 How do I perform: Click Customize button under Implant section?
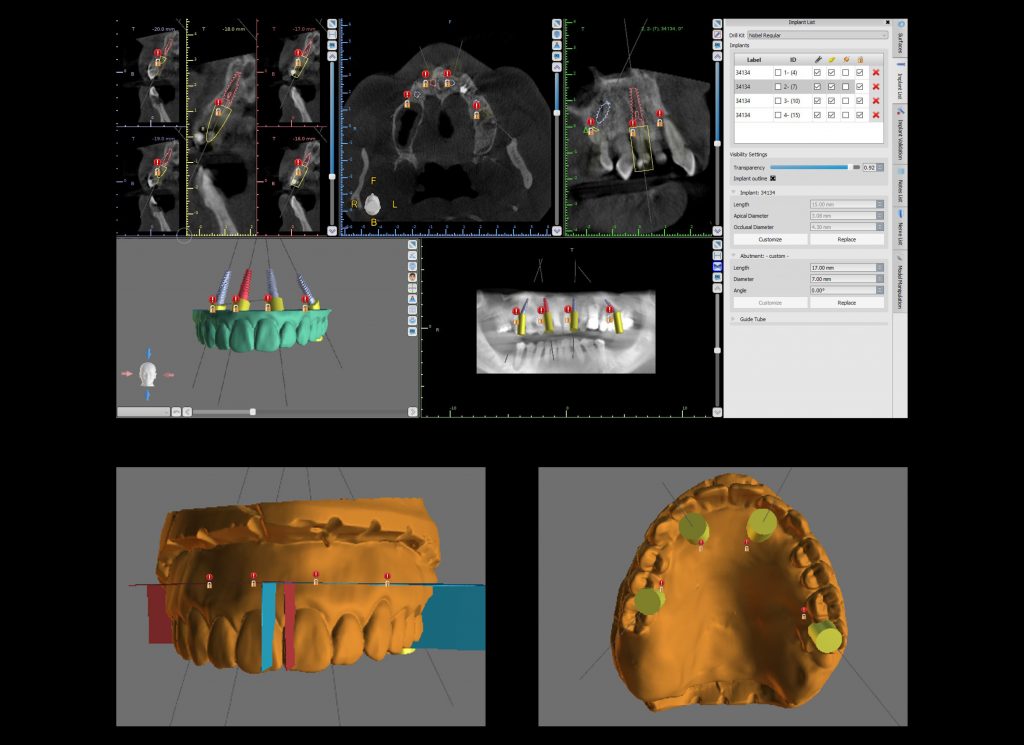coord(769,240)
